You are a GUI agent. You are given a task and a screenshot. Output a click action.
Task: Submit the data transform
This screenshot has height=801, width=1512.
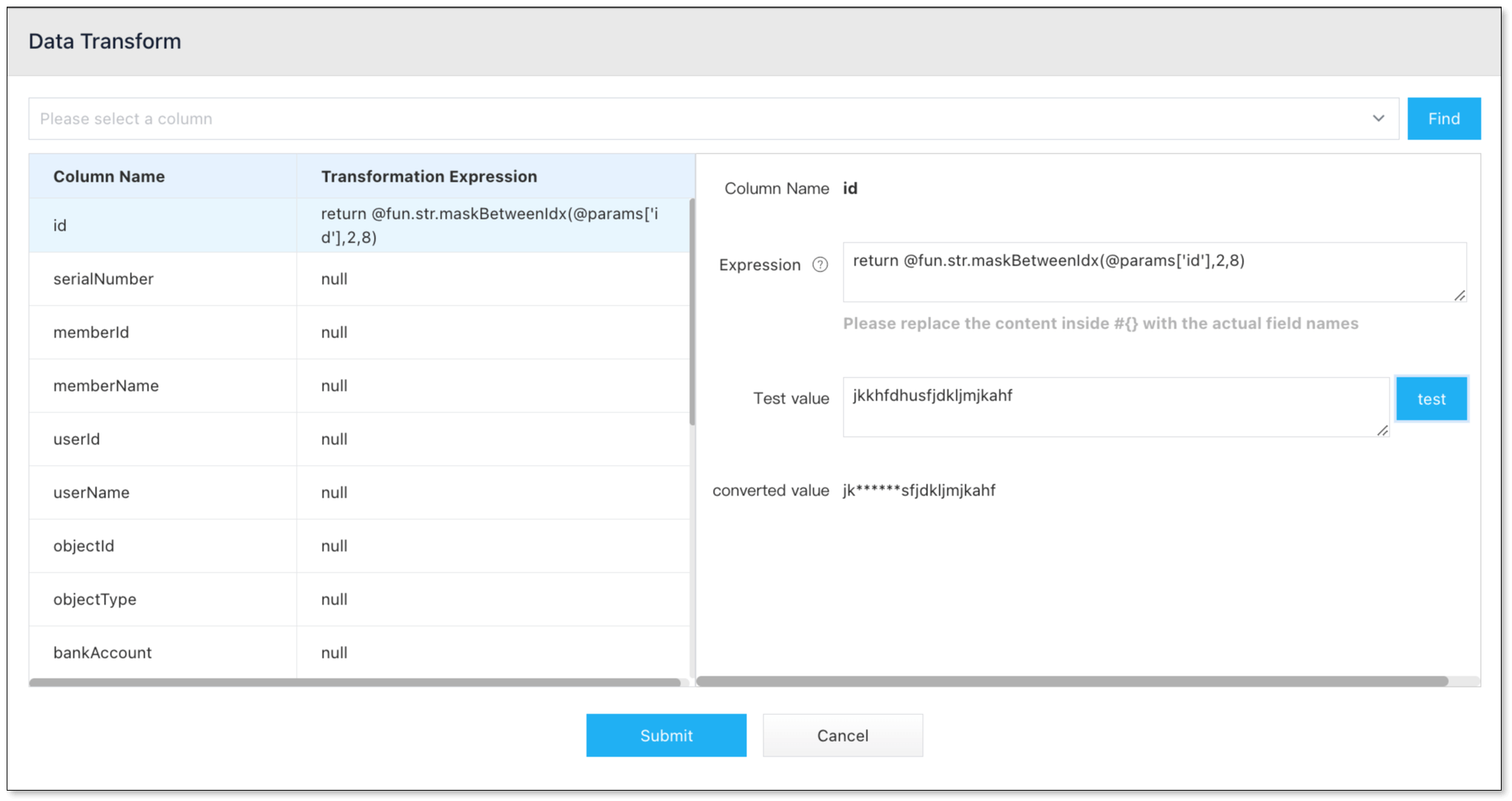(665, 735)
